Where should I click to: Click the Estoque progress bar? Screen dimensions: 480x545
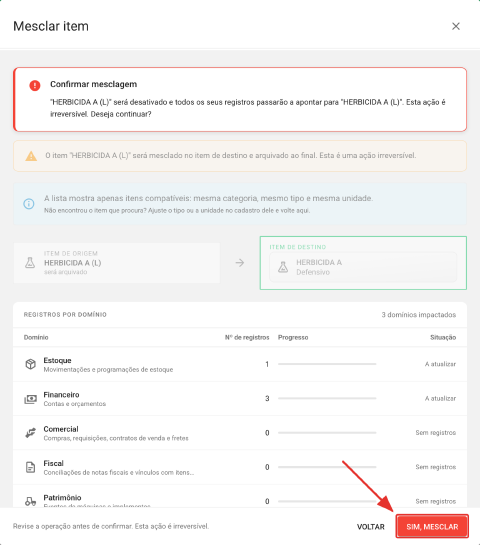(x=327, y=364)
